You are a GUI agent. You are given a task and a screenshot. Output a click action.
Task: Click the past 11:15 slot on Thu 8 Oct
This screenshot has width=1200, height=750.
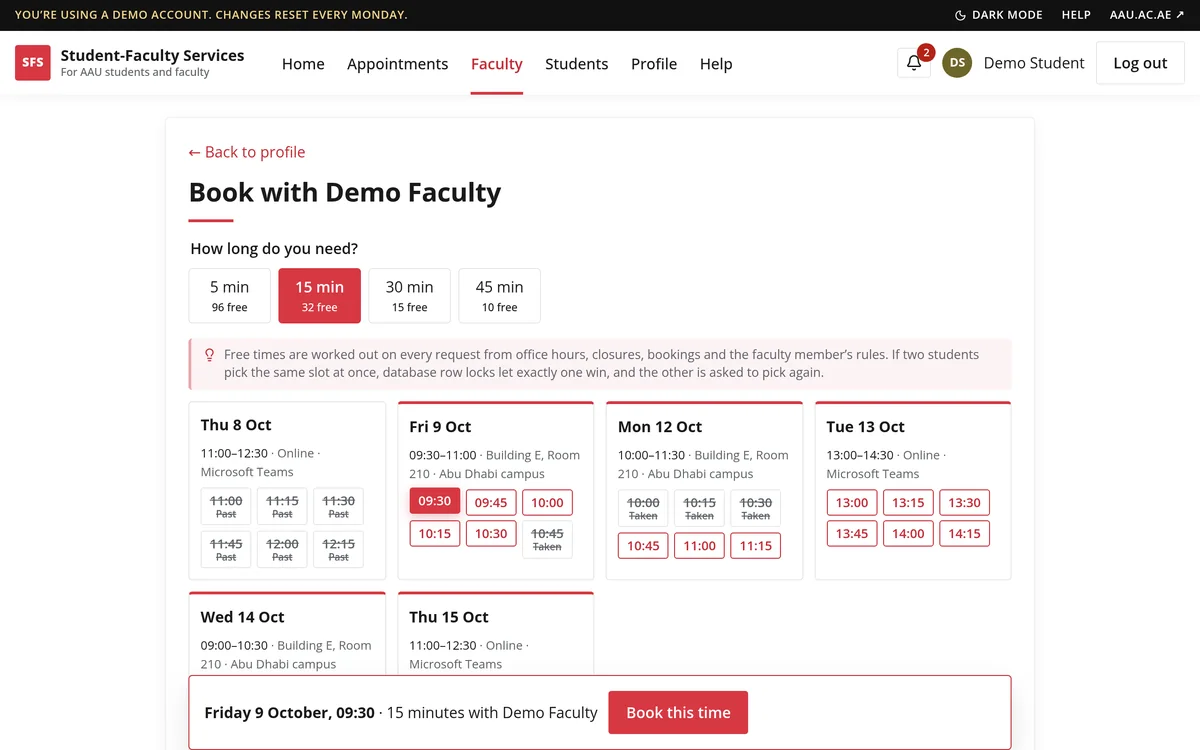tap(282, 506)
